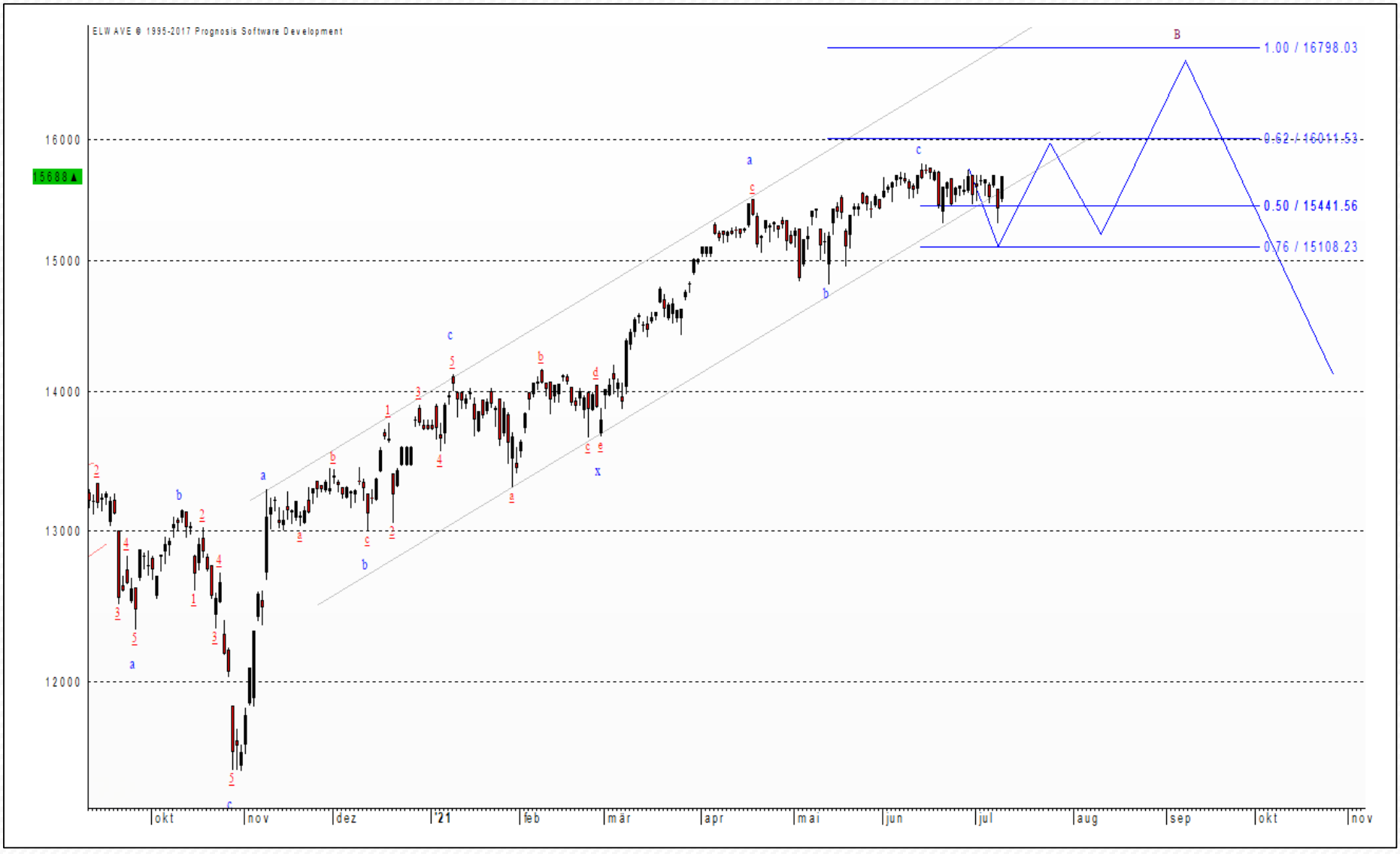Click the 13000 price axis label
1400x854 pixels.
pos(62,531)
